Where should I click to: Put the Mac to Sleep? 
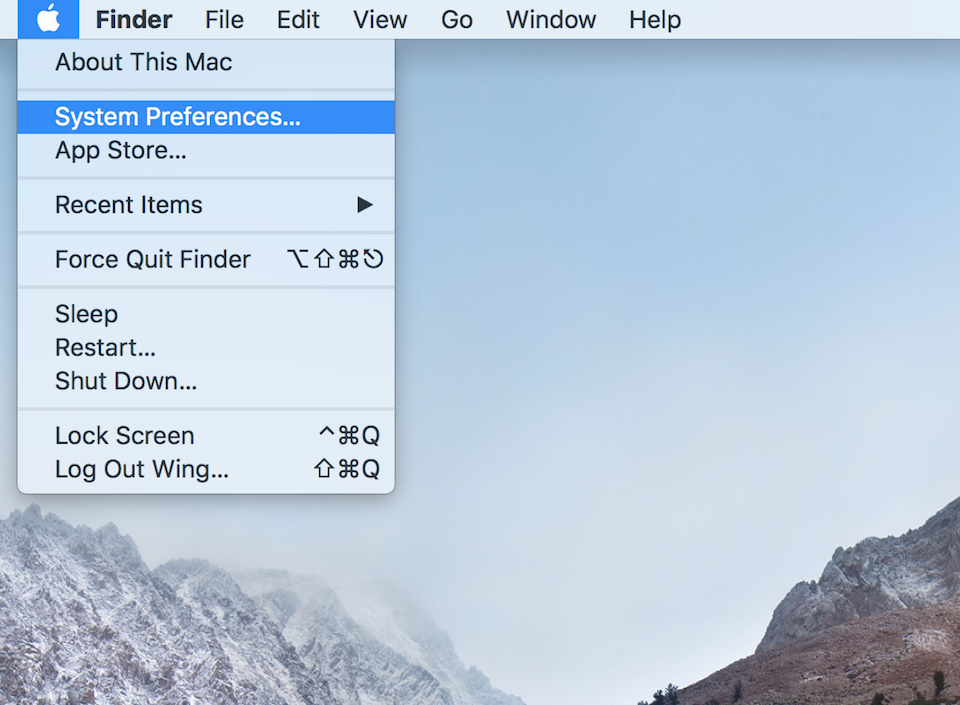pyautogui.click(x=86, y=313)
